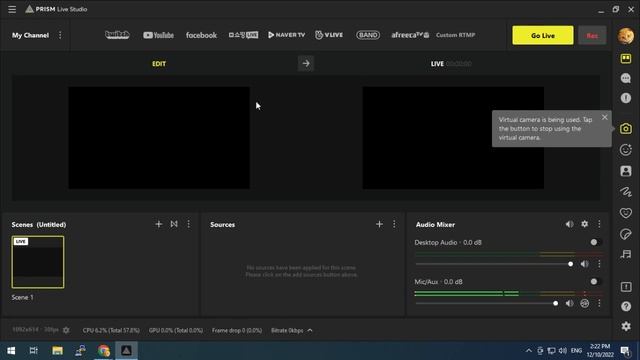Adjust the Desktop Audio volume slider
The height and width of the screenshot is (360, 640).
pos(494,264)
